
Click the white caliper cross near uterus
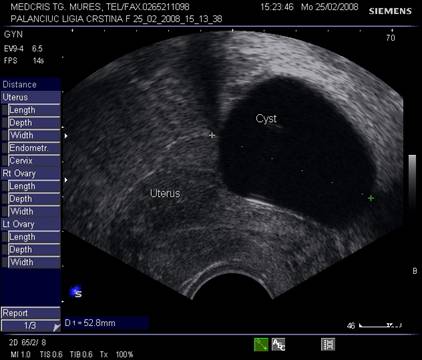pyautogui.click(x=212, y=135)
